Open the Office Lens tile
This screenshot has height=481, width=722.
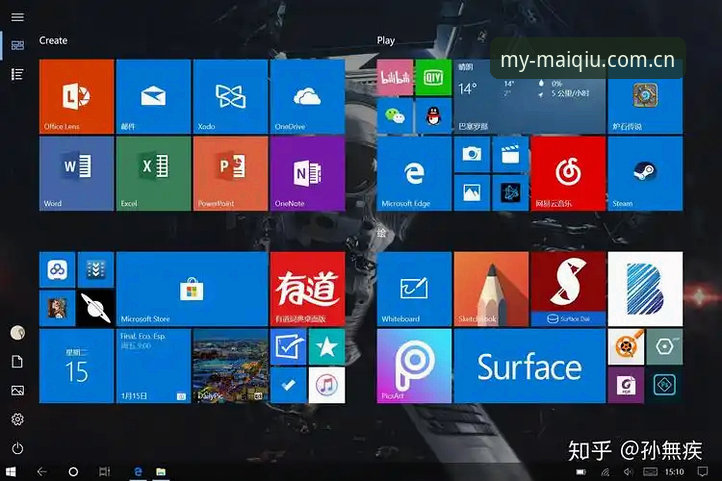(76, 96)
